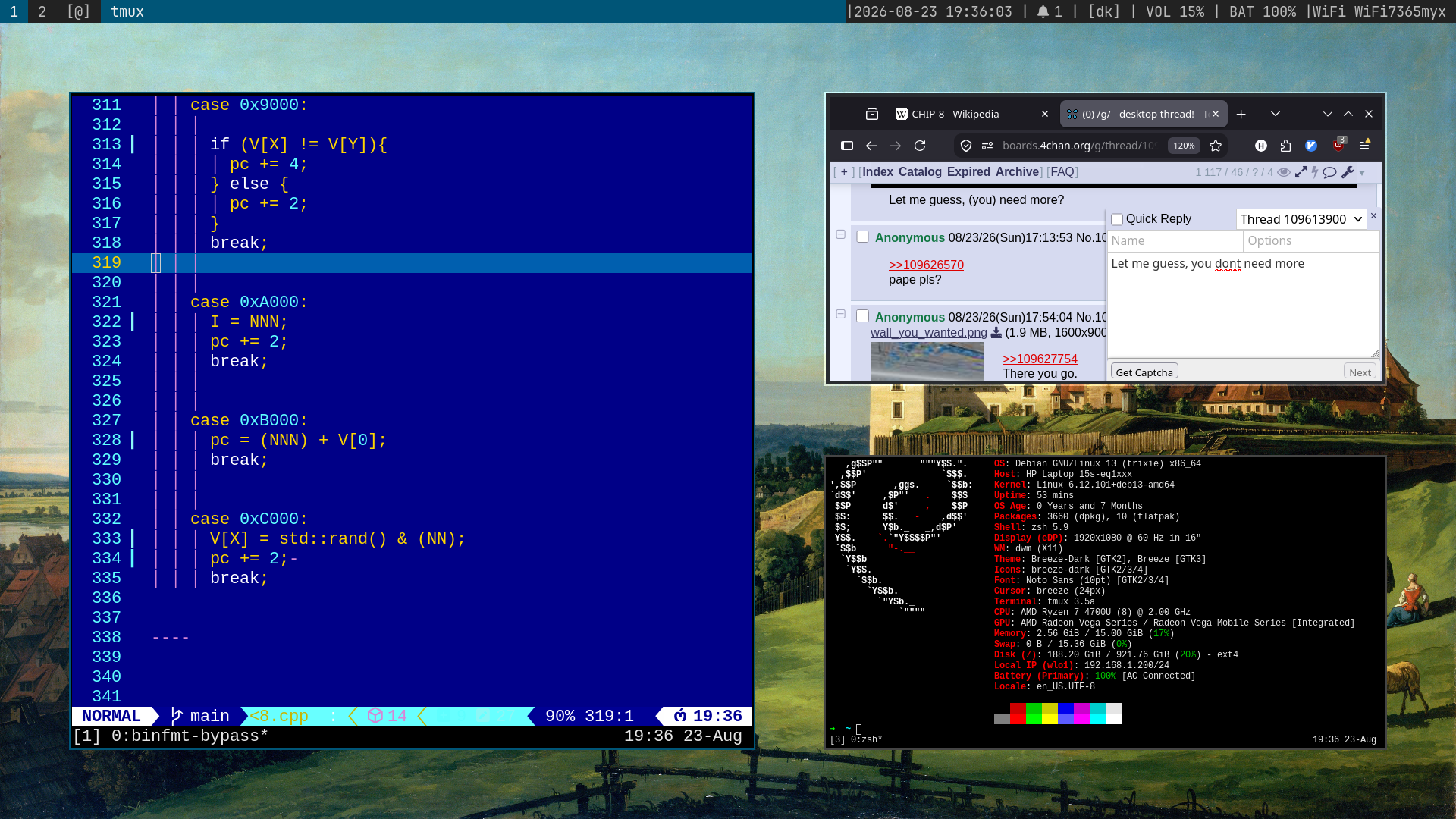The width and height of the screenshot is (1456, 819).
Task: Select the /g/ desktop thread tab
Action: point(1144,115)
